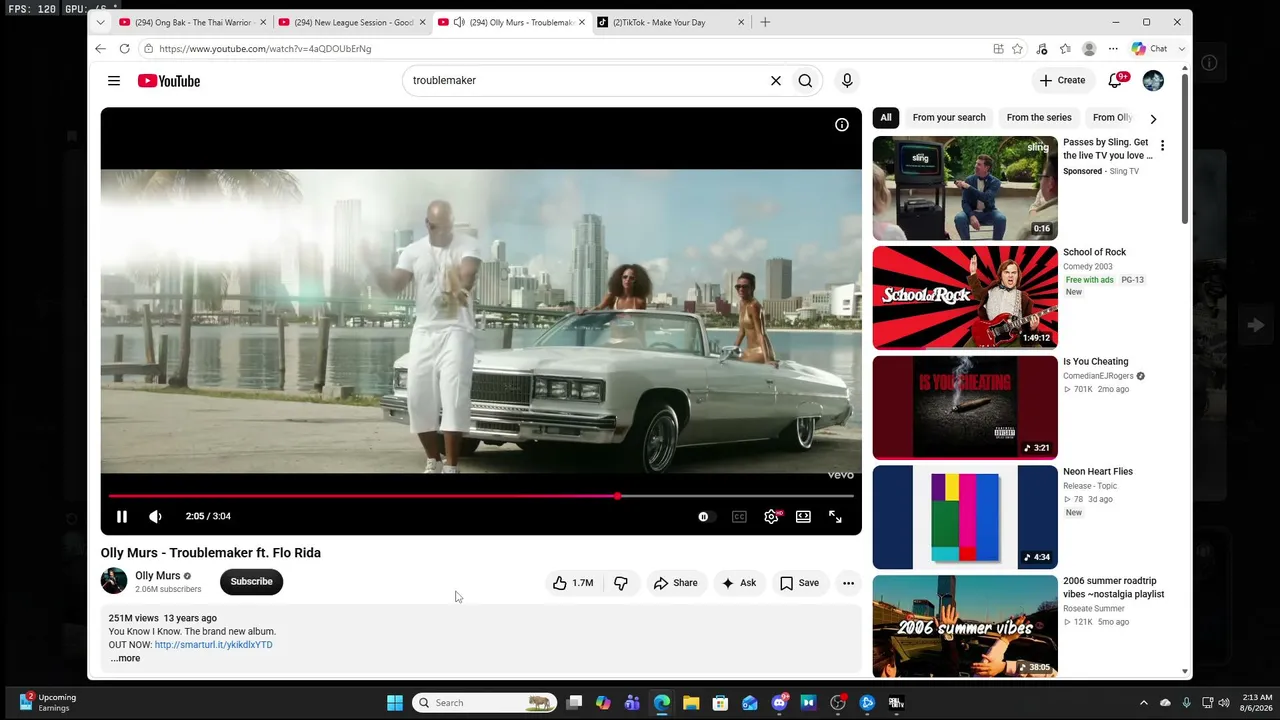
Task: Open the Is You Cheating video title
Action: pyautogui.click(x=1096, y=362)
